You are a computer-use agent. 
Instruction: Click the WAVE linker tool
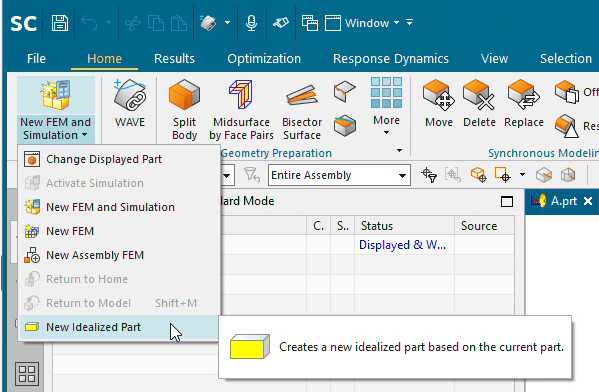pyautogui.click(x=130, y=103)
